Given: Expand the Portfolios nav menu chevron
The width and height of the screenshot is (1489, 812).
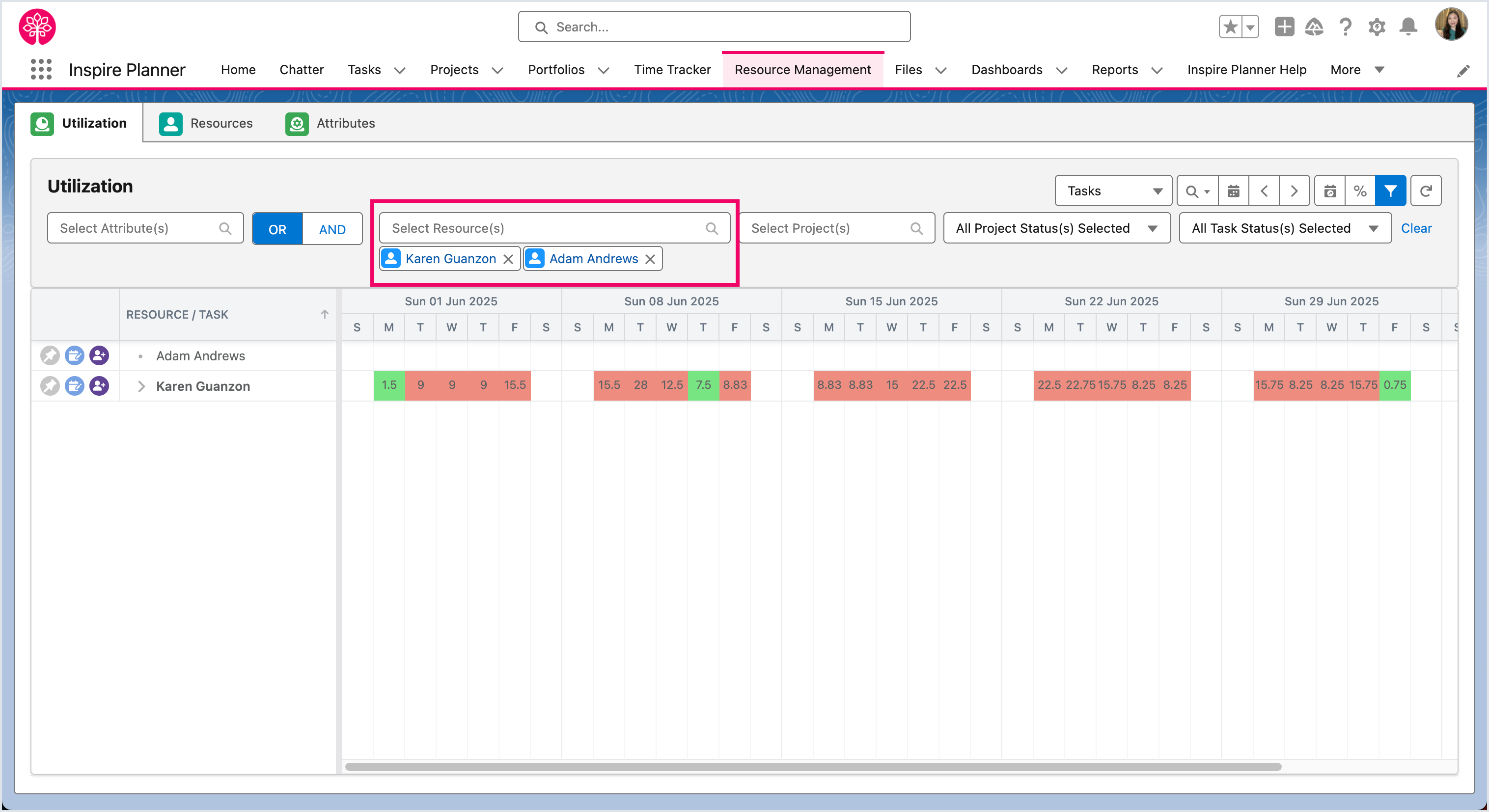Looking at the screenshot, I should coord(604,70).
